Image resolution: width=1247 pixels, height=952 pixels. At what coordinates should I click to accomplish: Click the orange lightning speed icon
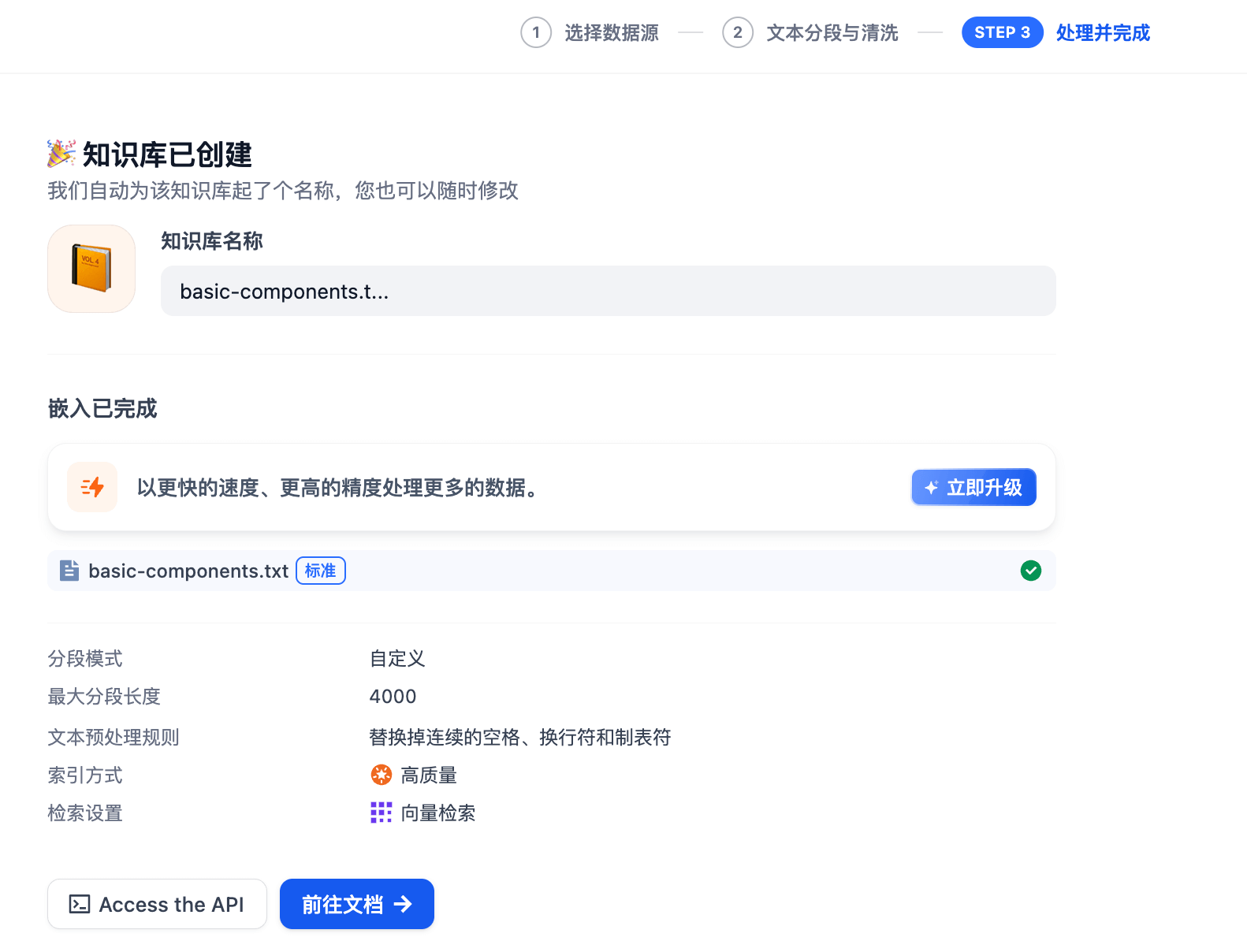tap(92, 487)
